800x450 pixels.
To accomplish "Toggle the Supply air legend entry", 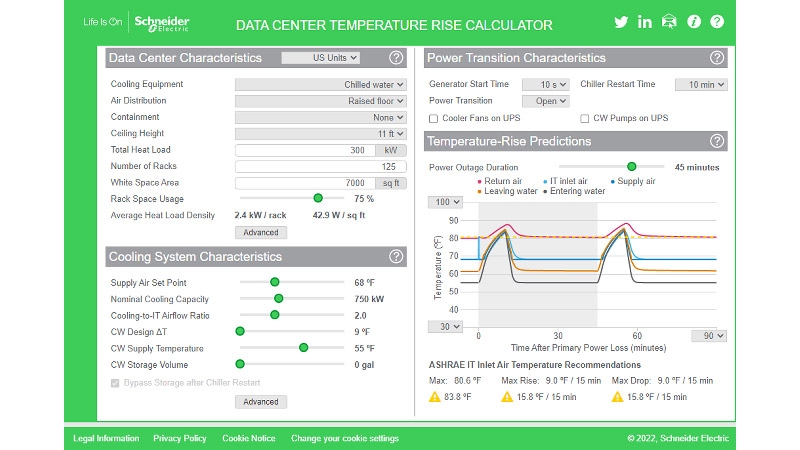I will pos(633,181).
